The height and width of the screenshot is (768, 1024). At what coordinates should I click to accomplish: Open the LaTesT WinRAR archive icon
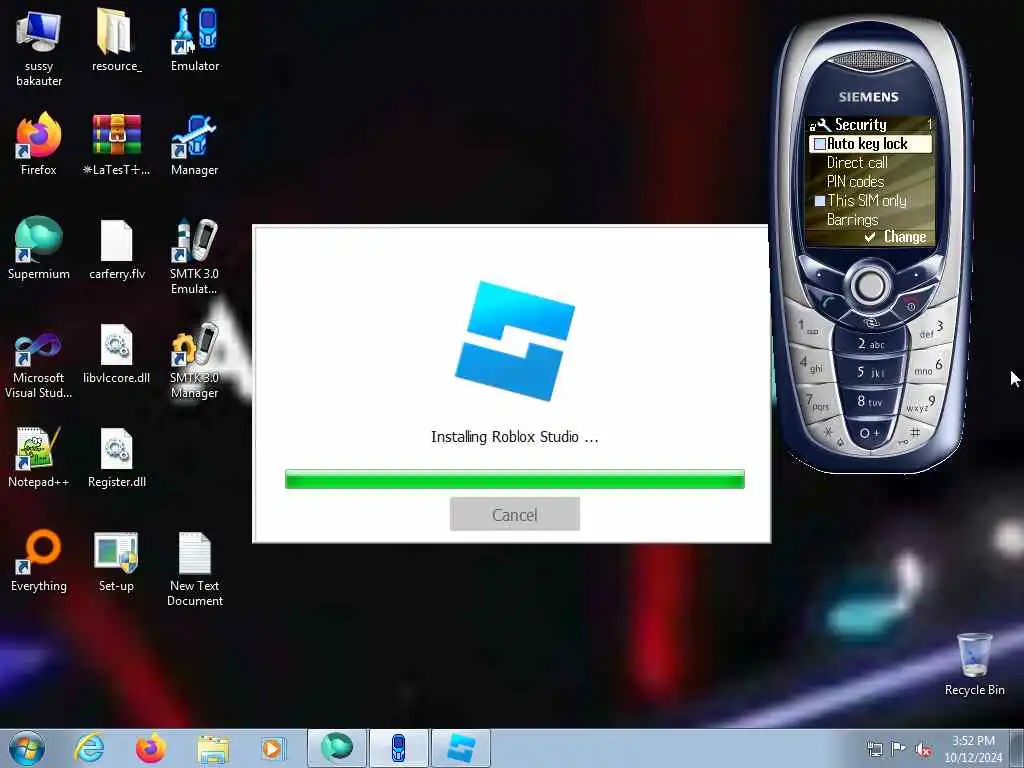point(116,144)
